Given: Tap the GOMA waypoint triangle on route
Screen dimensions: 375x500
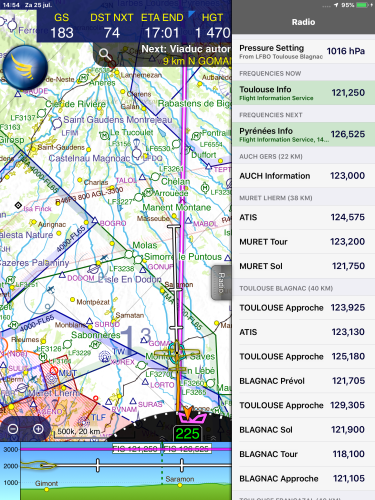Looking at the screenshot, I should 144,340.
